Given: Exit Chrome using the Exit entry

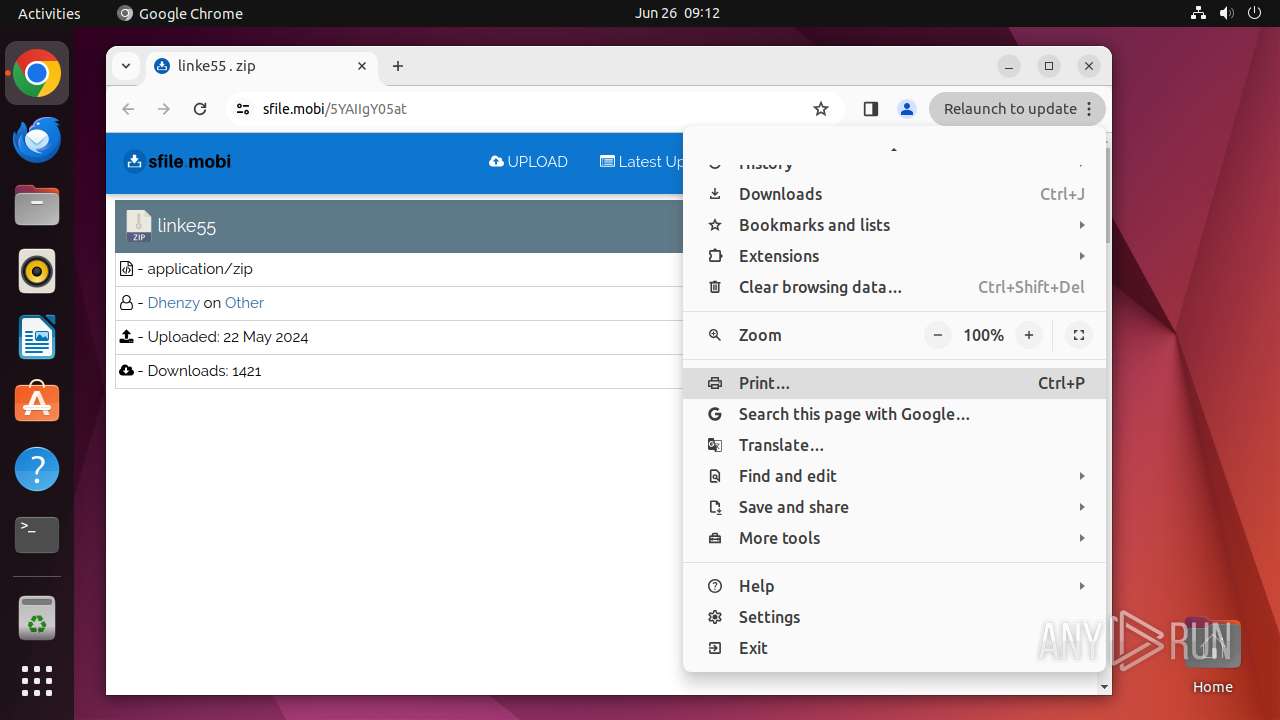Looking at the screenshot, I should [x=895, y=648].
